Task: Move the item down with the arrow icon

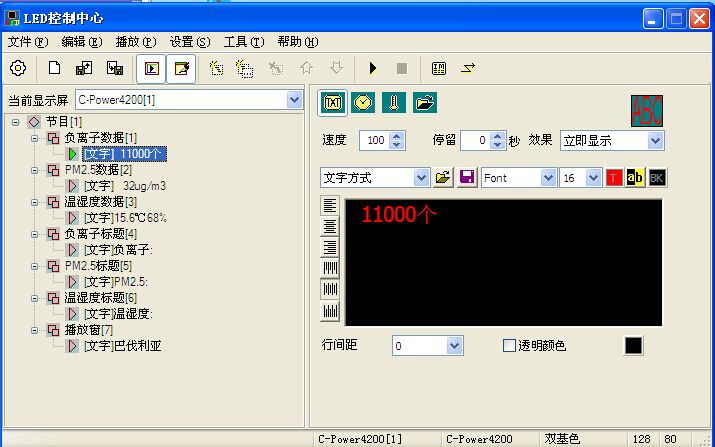Action: tap(336, 68)
